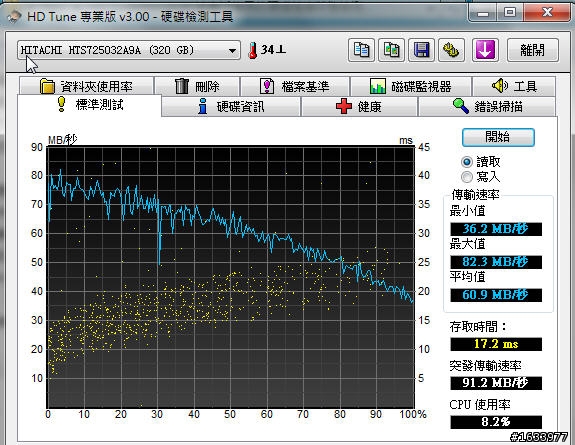Click the HD Tune title bar icon
Image resolution: width=575 pixels, height=445 pixels.
click(14, 16)
